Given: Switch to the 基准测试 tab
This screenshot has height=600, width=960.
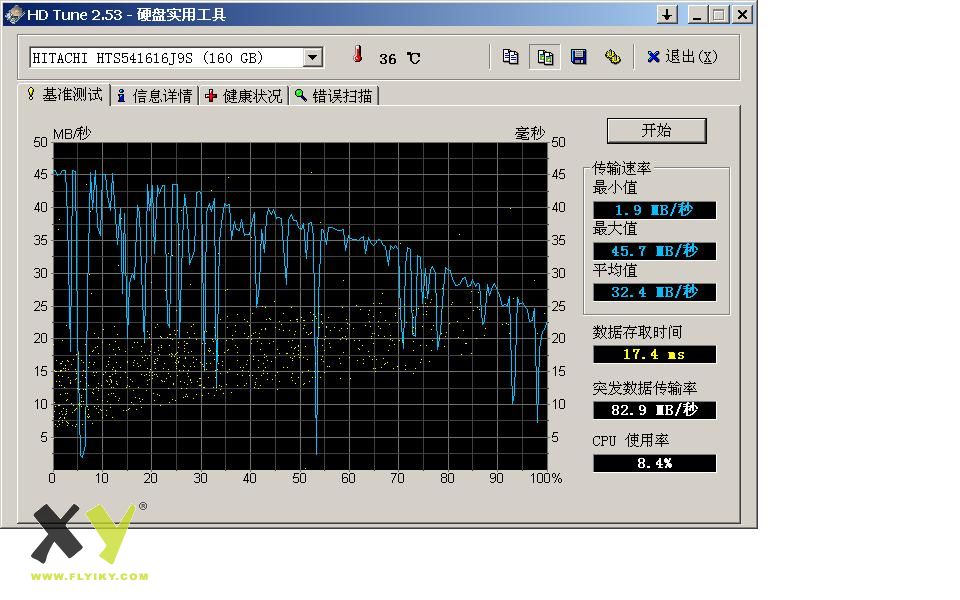Looking at the screenshot, I should click(64, 95).
